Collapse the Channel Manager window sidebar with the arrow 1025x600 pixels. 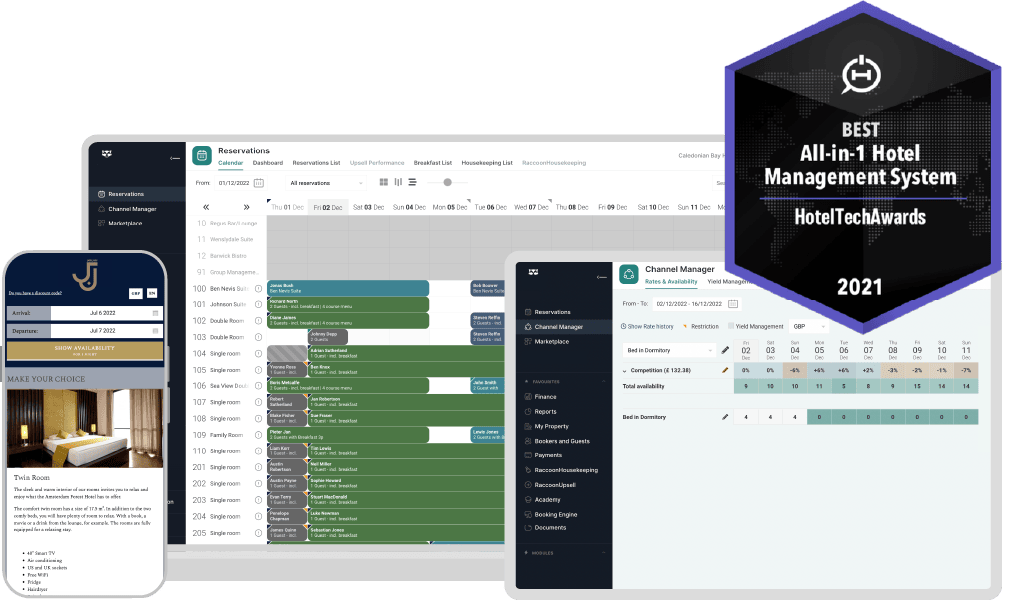click(601, 277)
